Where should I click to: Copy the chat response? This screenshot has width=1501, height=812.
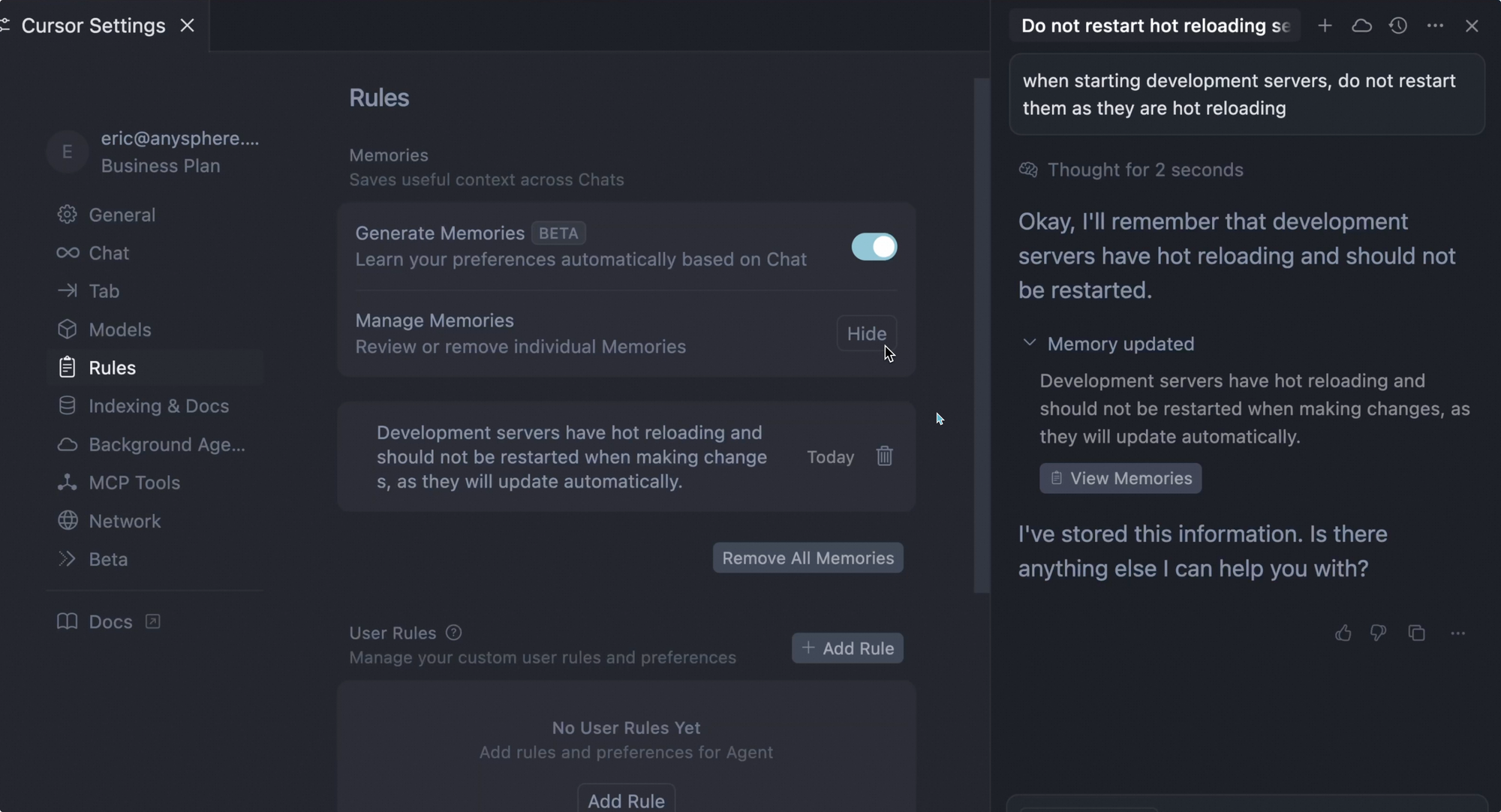(1416, 633)
